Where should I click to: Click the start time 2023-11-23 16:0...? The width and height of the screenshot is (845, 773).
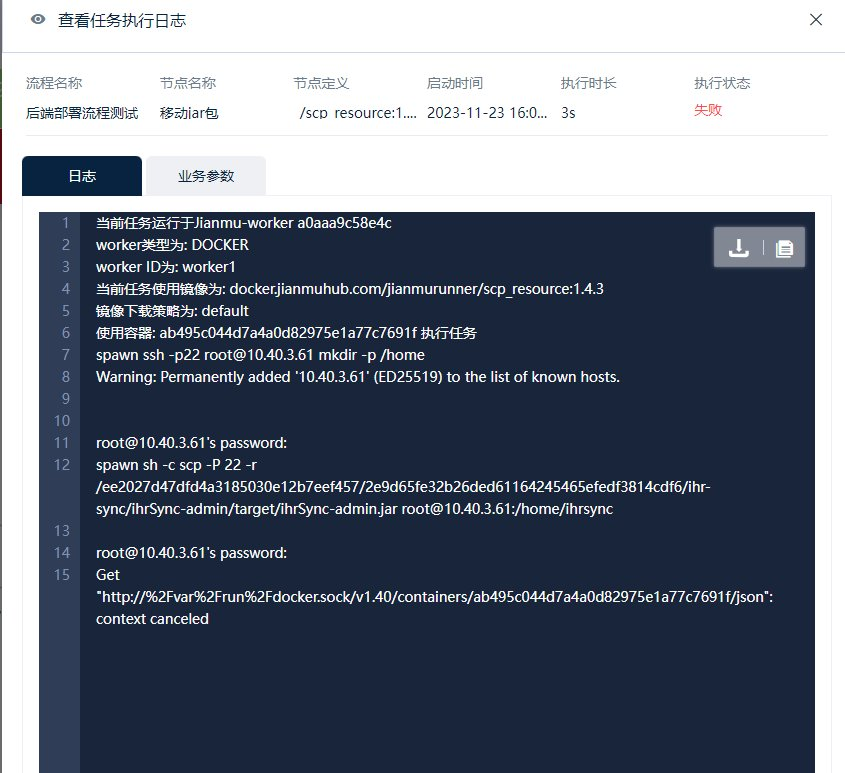point(487,113)
